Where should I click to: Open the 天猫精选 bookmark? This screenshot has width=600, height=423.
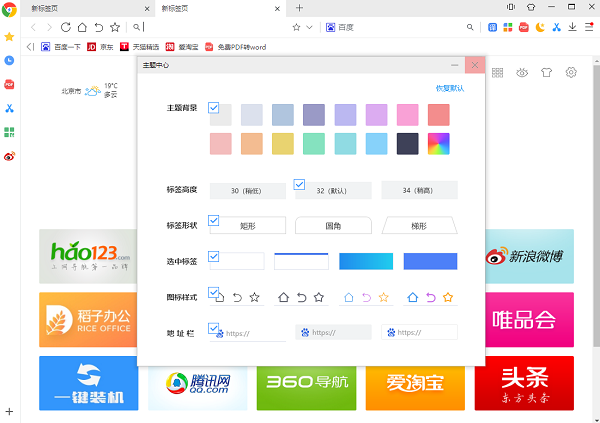click(139, 46)
